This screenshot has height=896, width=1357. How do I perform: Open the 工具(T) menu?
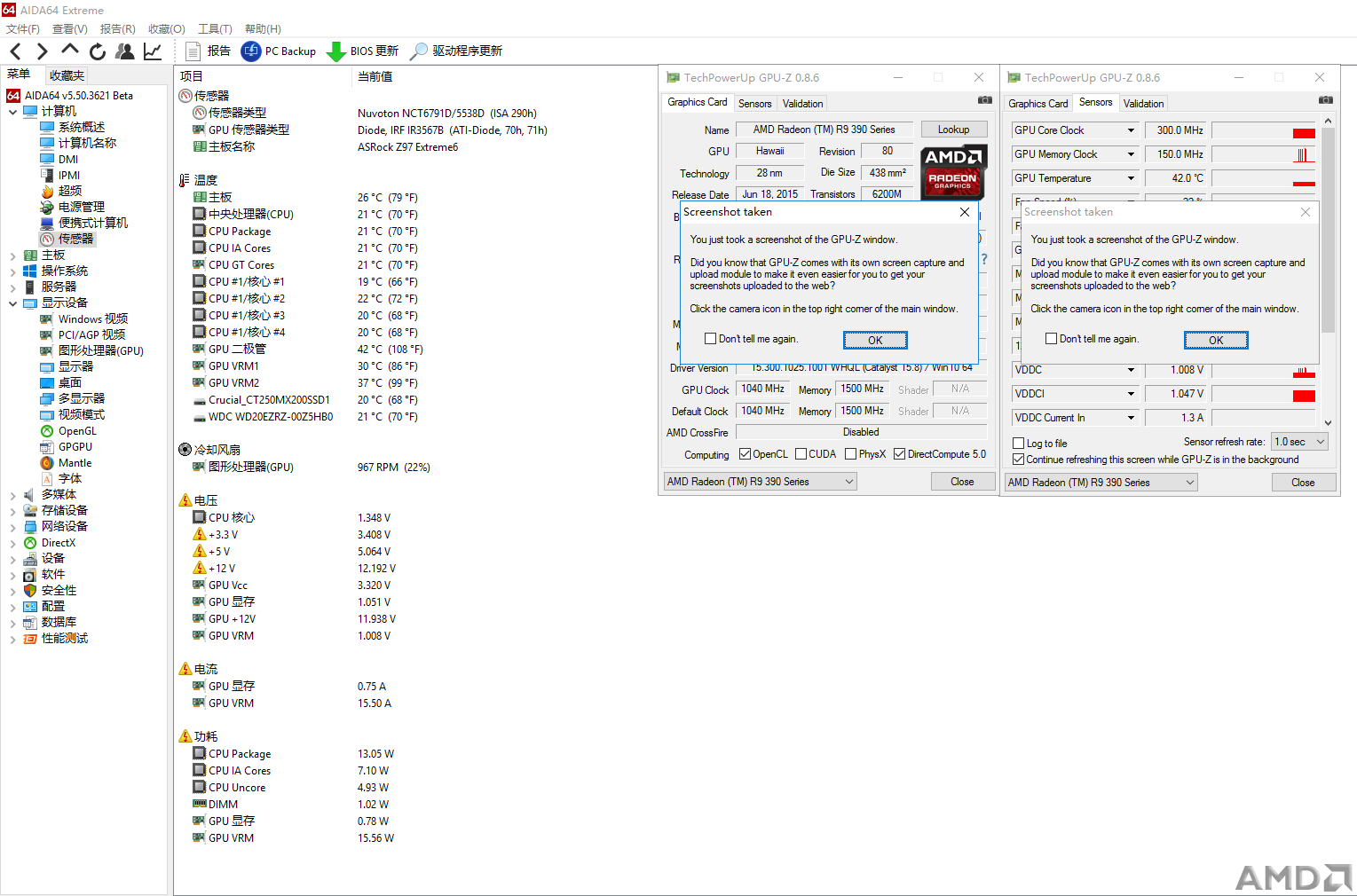click(x=215, y=29)
